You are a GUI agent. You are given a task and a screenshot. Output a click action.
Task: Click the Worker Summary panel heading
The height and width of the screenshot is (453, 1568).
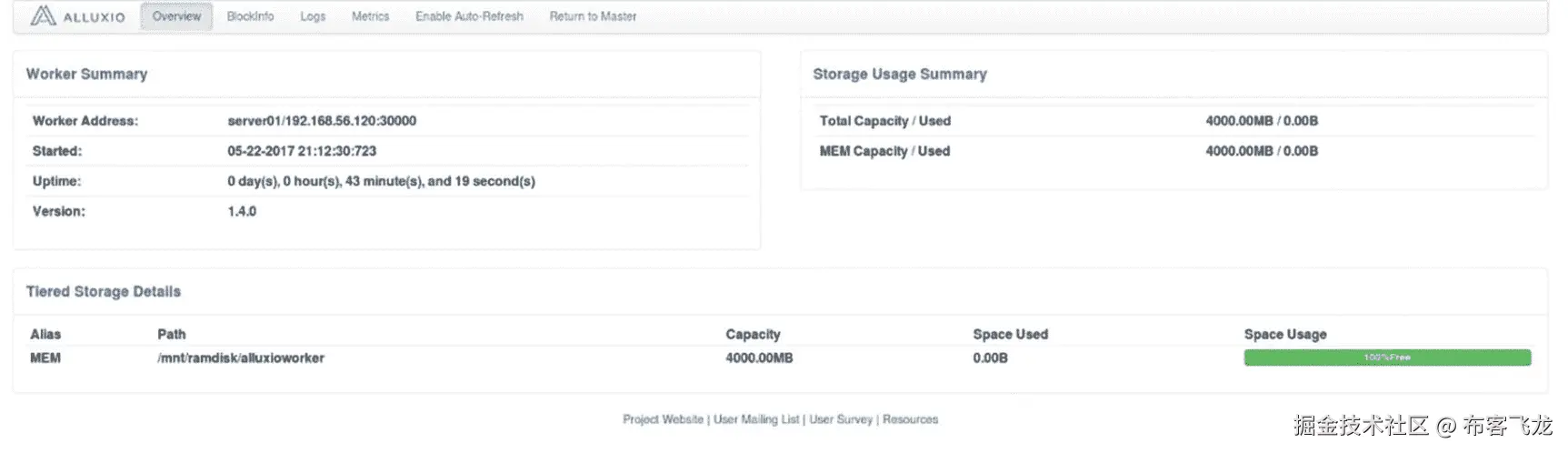point(86,74)
